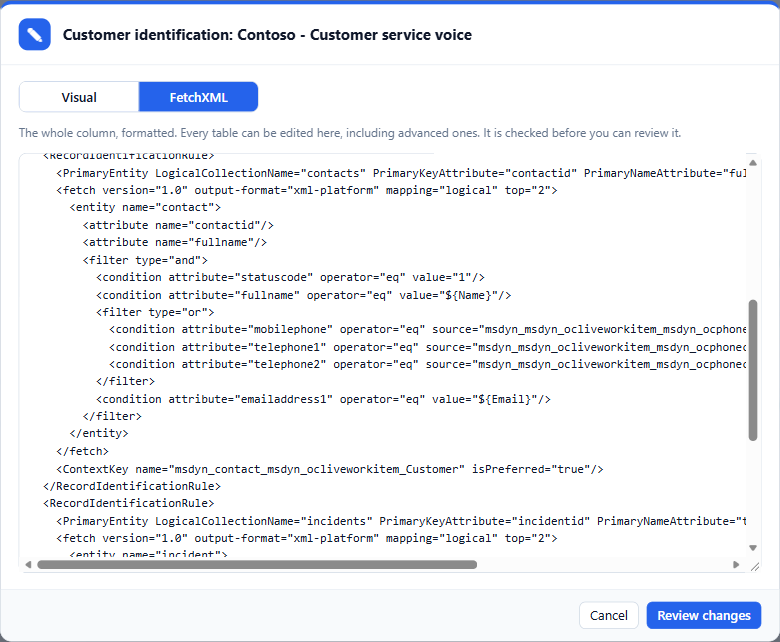Click the horizontal scrollbar left arrow

coord(28,564)
